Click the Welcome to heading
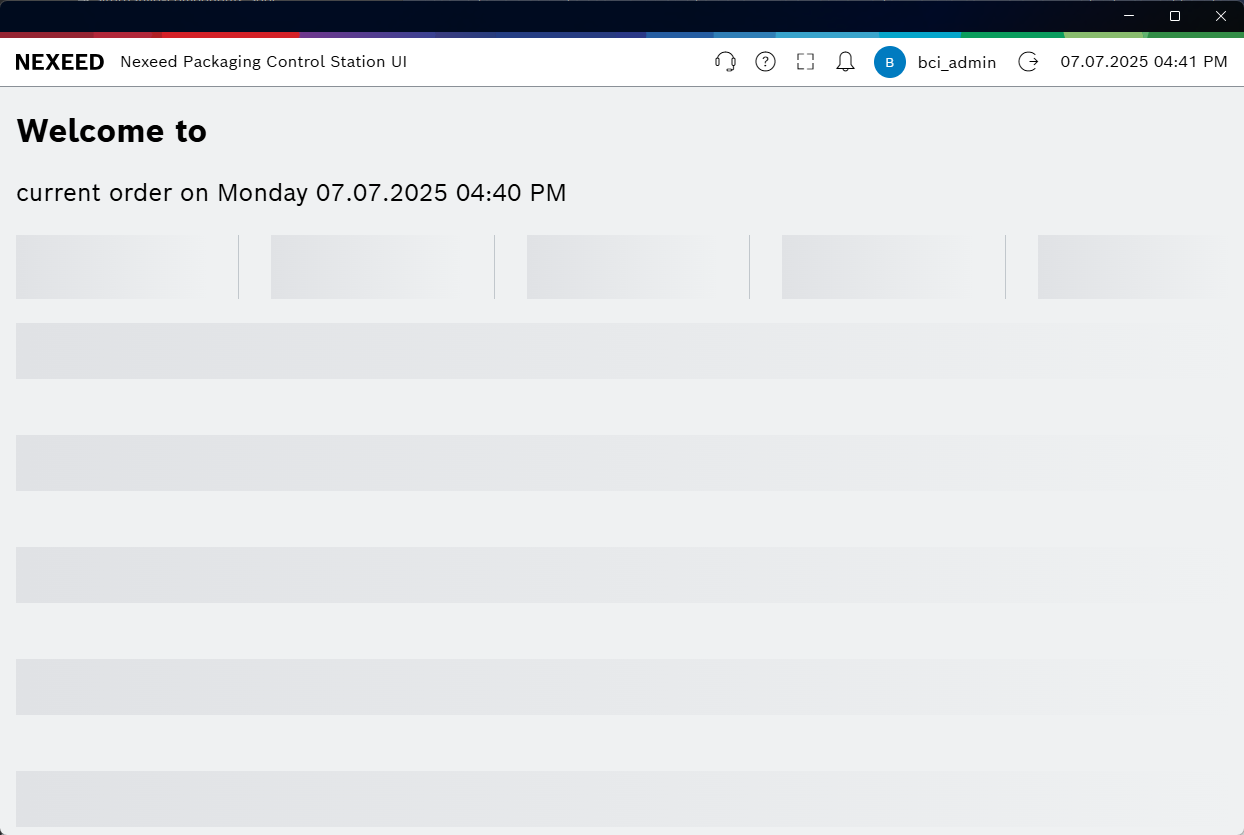This screenshot has height=835, width=1244. coord(112,131)
